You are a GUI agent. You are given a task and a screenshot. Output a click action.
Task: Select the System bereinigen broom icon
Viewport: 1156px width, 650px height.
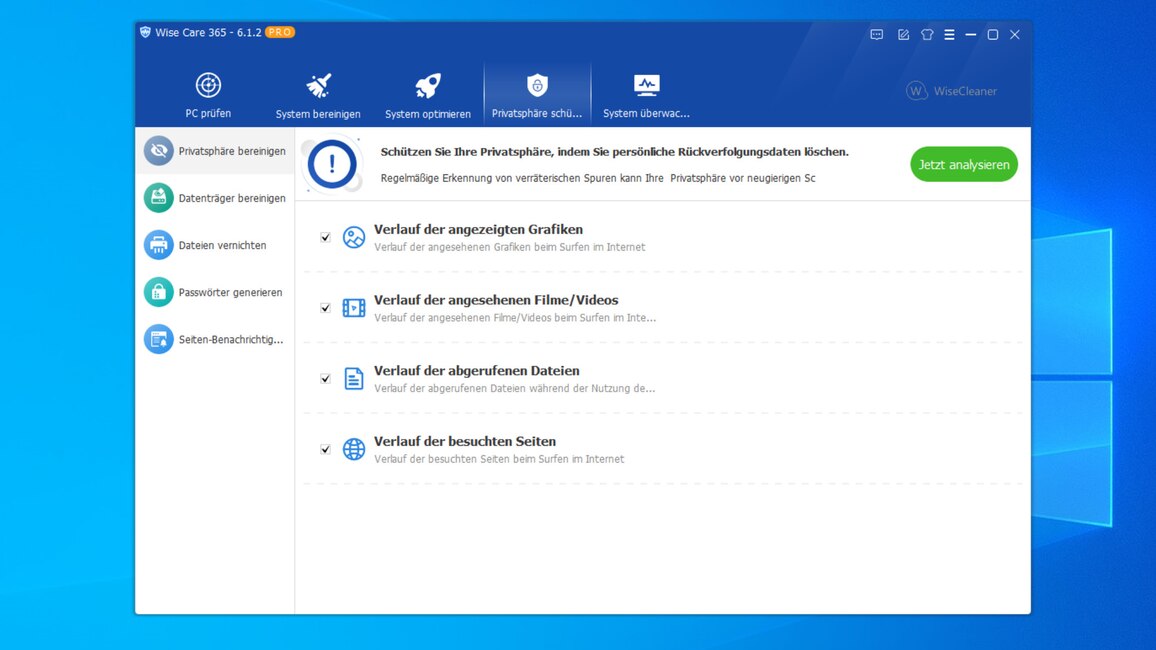[318, 86]
